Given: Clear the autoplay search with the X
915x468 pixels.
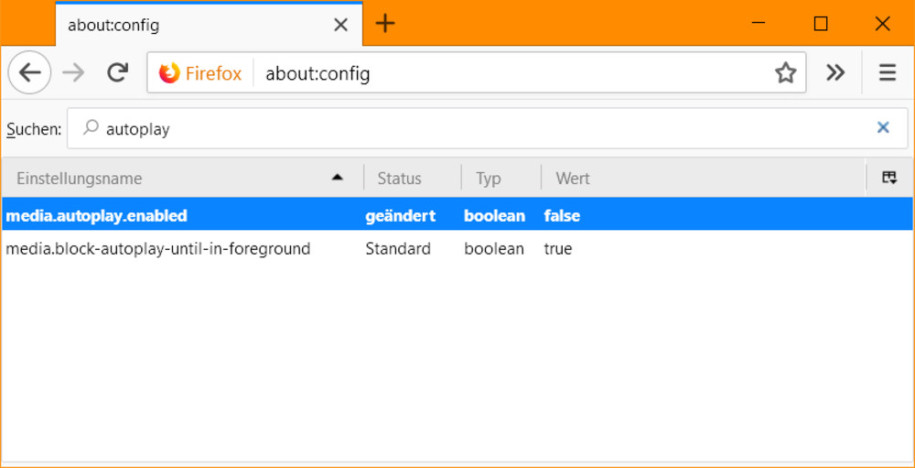Looking at the screenshot, I should [883, 128].
